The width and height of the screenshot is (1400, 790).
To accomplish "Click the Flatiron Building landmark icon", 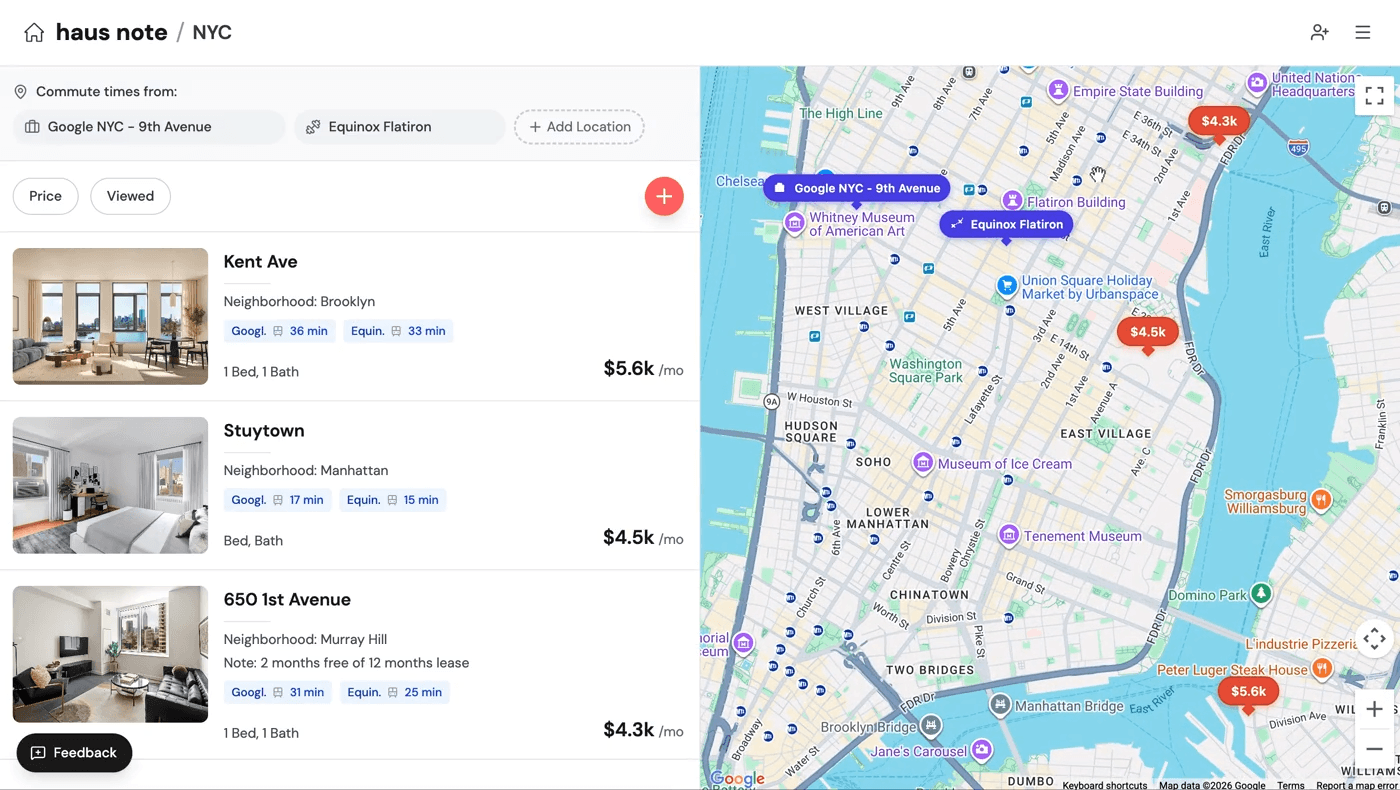I will tap(1012, 201).
